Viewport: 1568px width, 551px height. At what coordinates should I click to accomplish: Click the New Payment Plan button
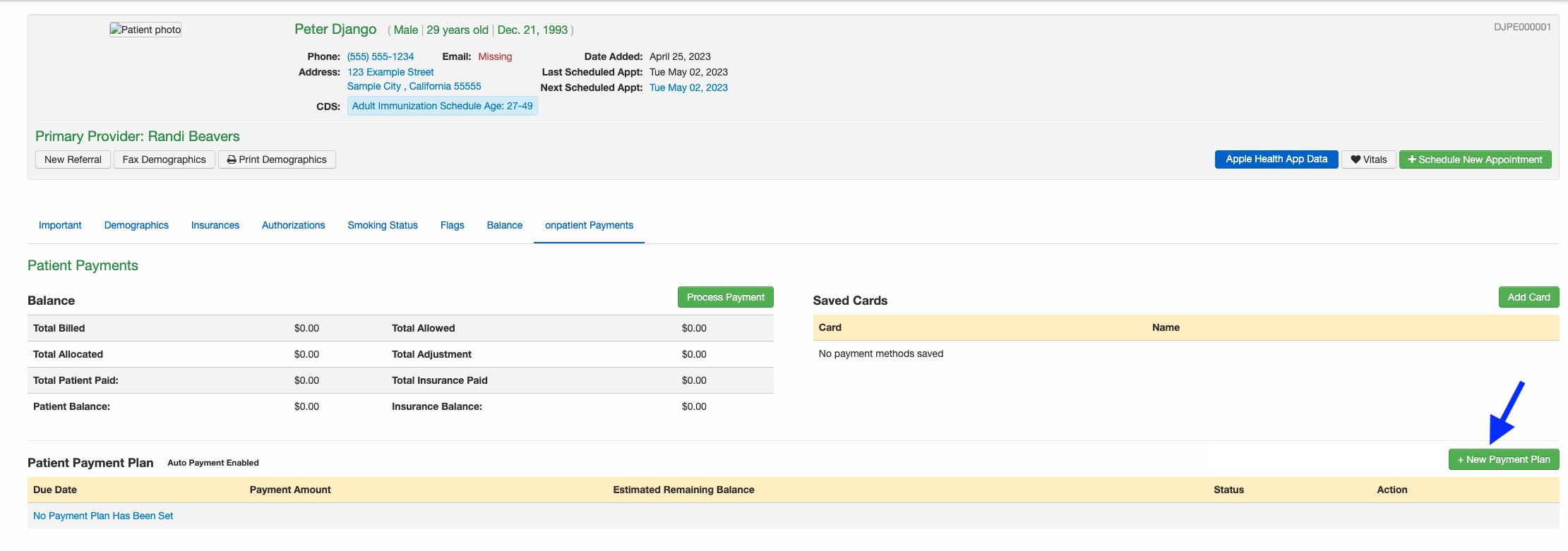pos(1504,459)
